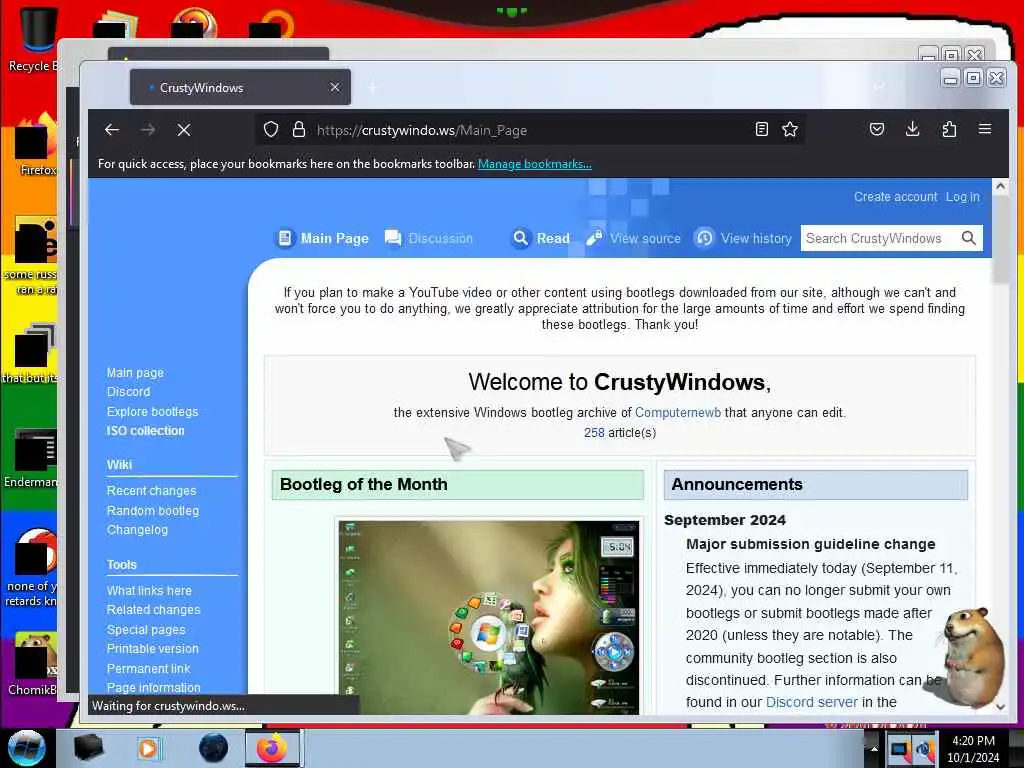1024x768 pixels.
Task: Open Special pages tool link
Action: [146, 630]
